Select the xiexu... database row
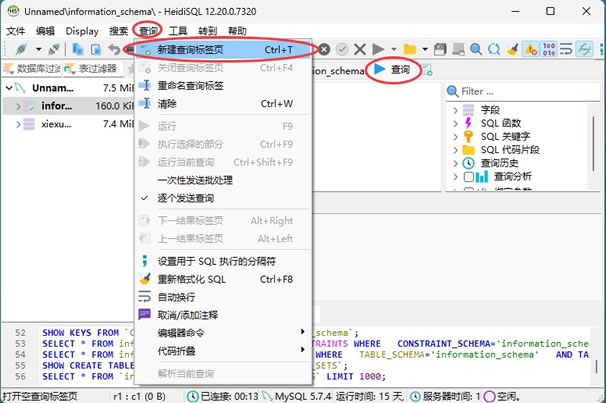 68,124
